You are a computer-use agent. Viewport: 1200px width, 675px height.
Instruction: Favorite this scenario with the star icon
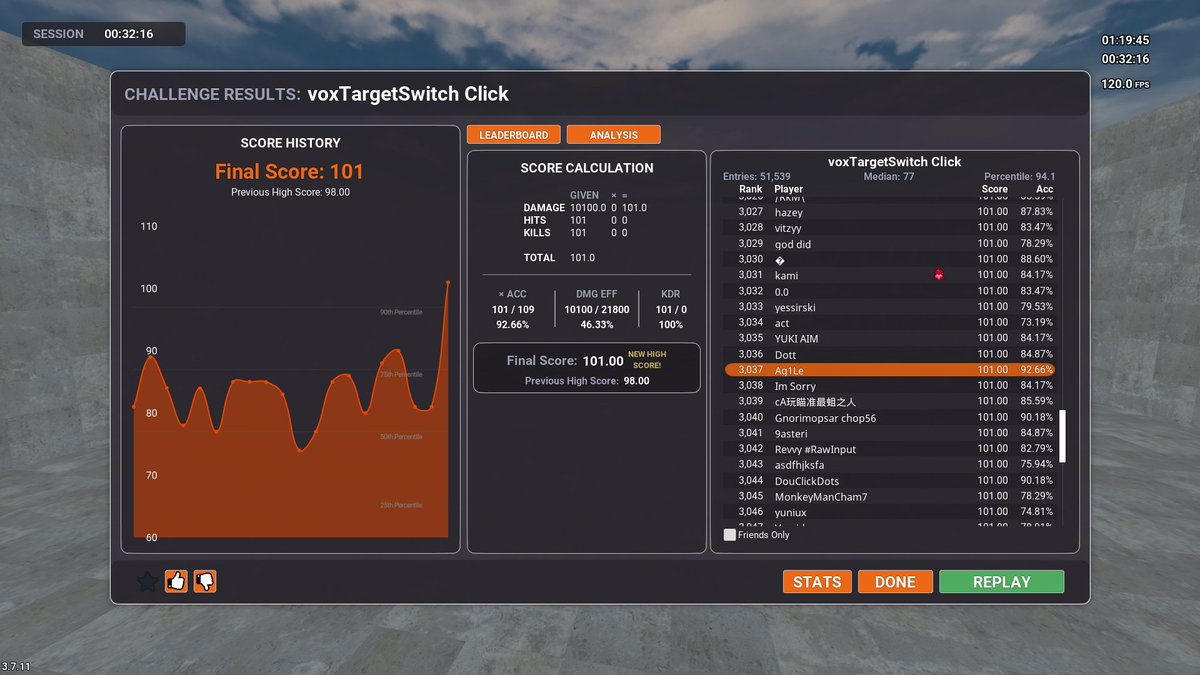click(x=147, y=581)
